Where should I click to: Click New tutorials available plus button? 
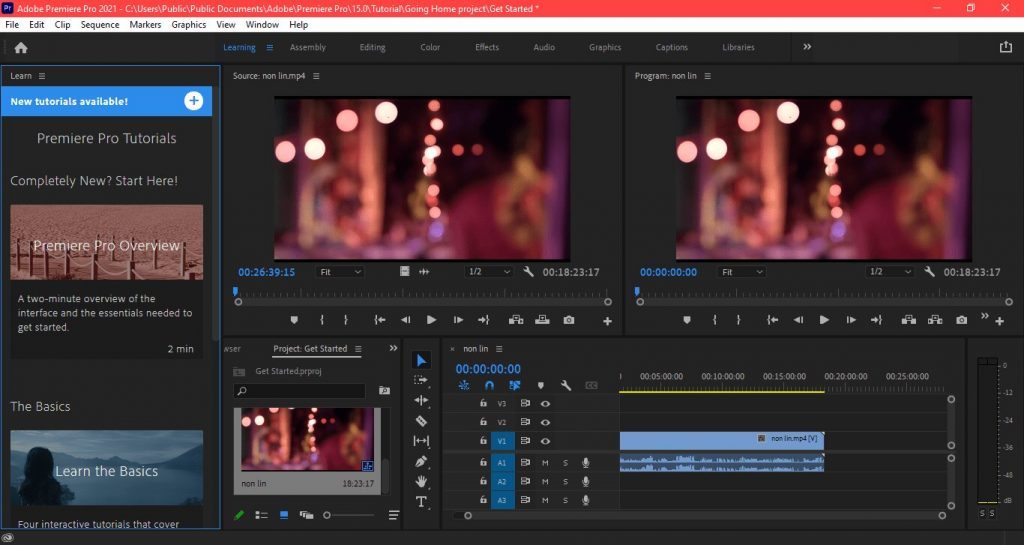pyautogui.click(x=193, y=101)
